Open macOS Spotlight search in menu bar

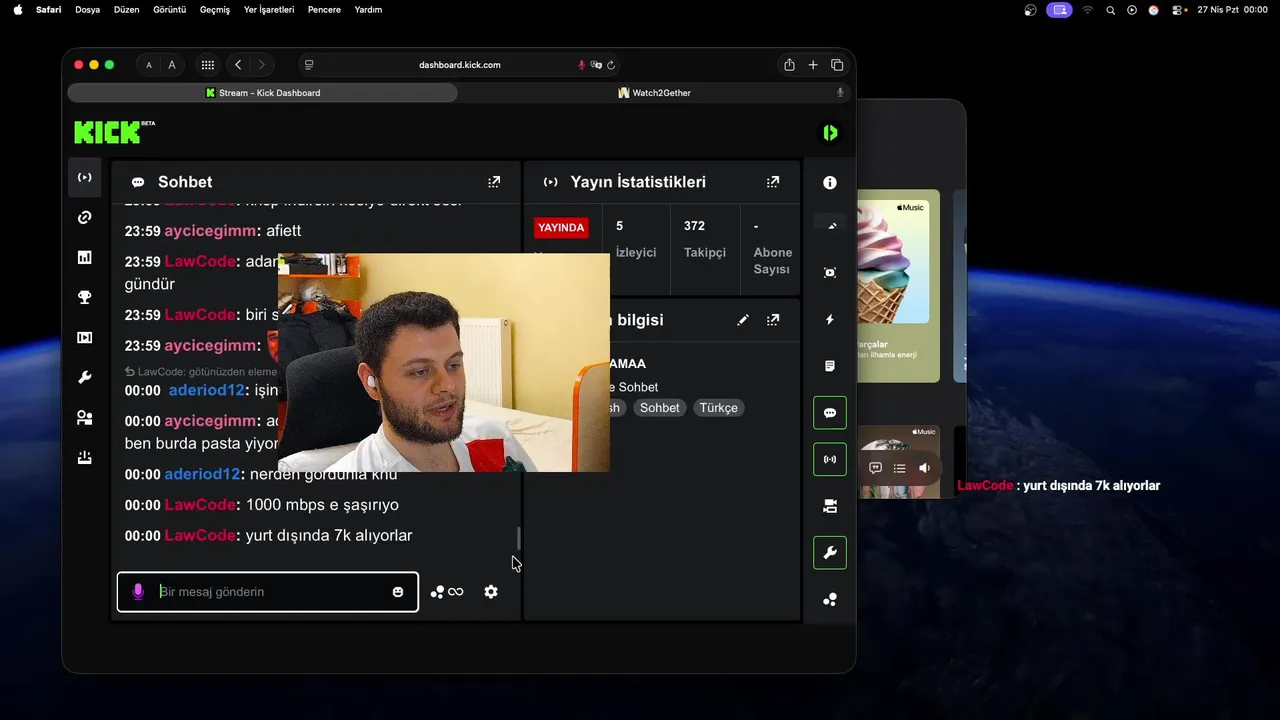point(1110,9)
